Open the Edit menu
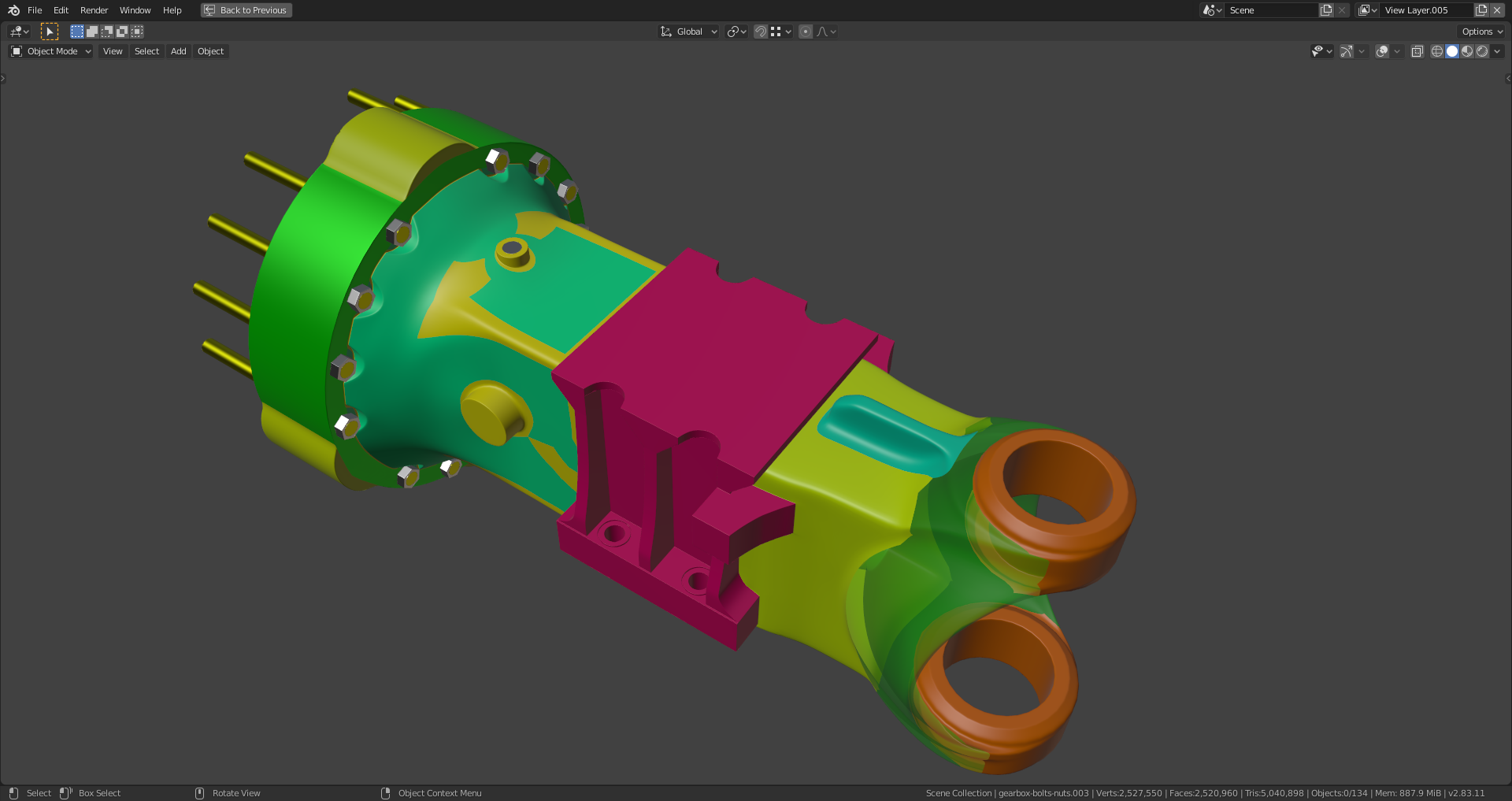1512x801 pixels. click(x=61, y=10)
